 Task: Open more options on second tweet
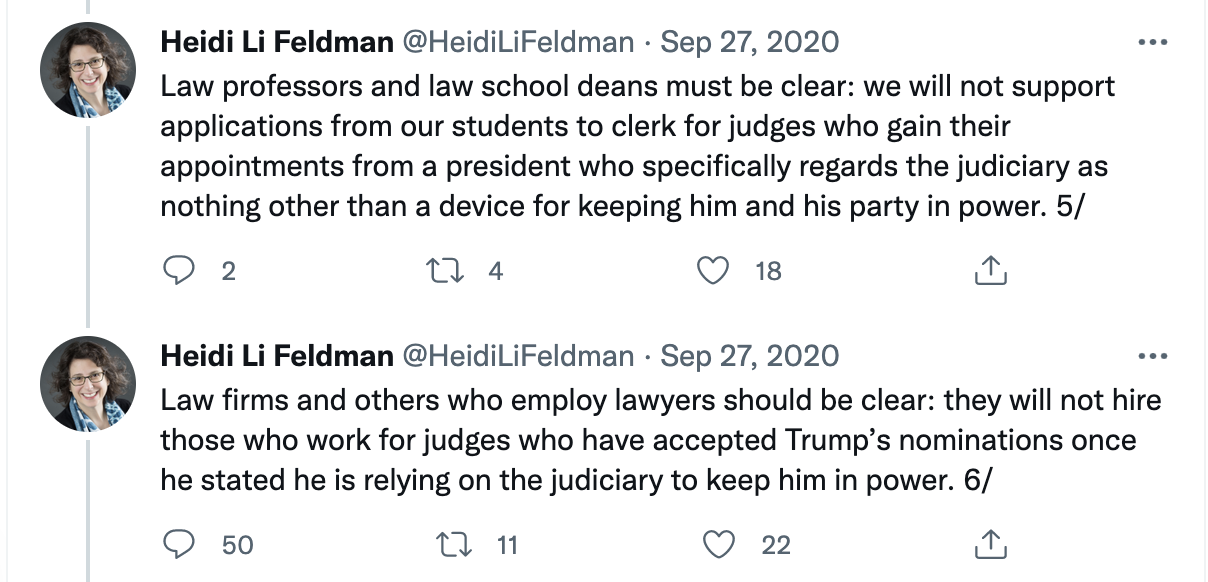[x=1153, y=356]
